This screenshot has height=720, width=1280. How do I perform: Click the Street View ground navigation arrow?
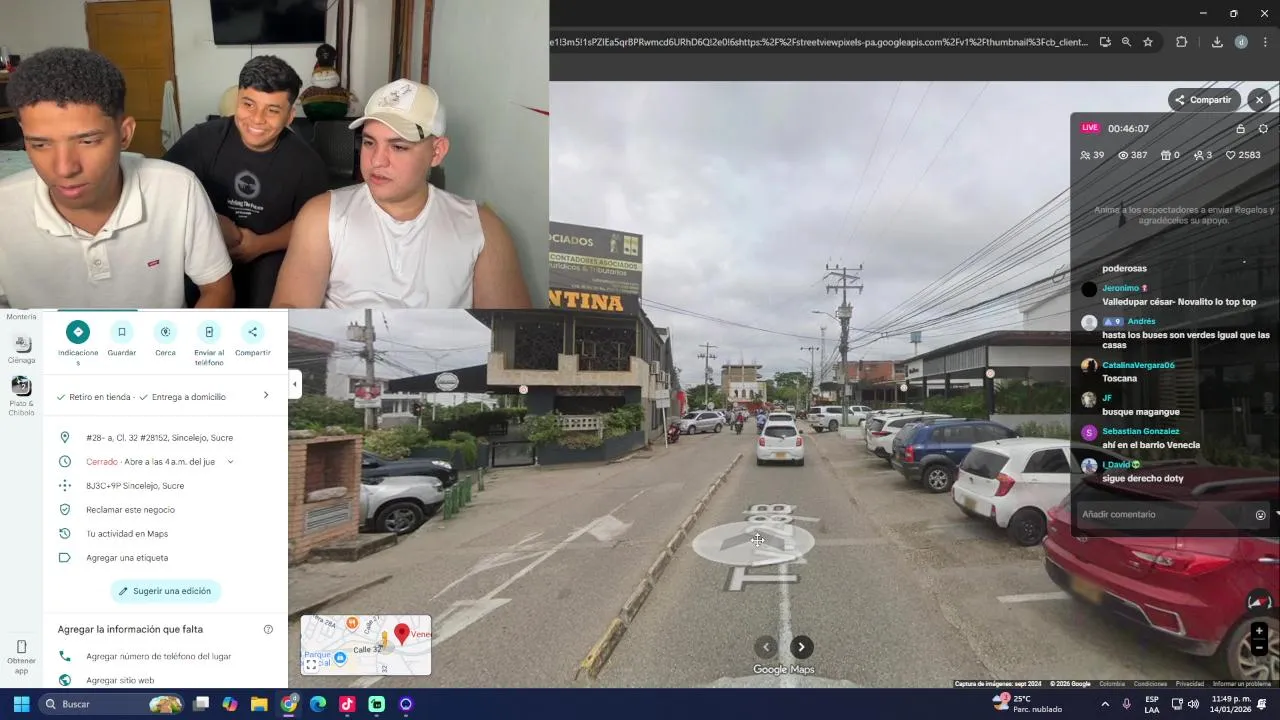coord(753,541)
